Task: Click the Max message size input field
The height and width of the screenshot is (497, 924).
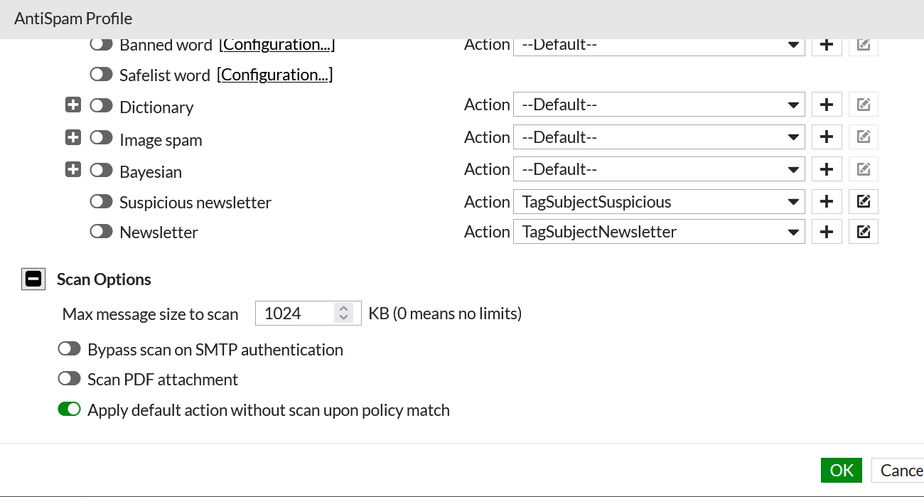Action: click(296, 313)
